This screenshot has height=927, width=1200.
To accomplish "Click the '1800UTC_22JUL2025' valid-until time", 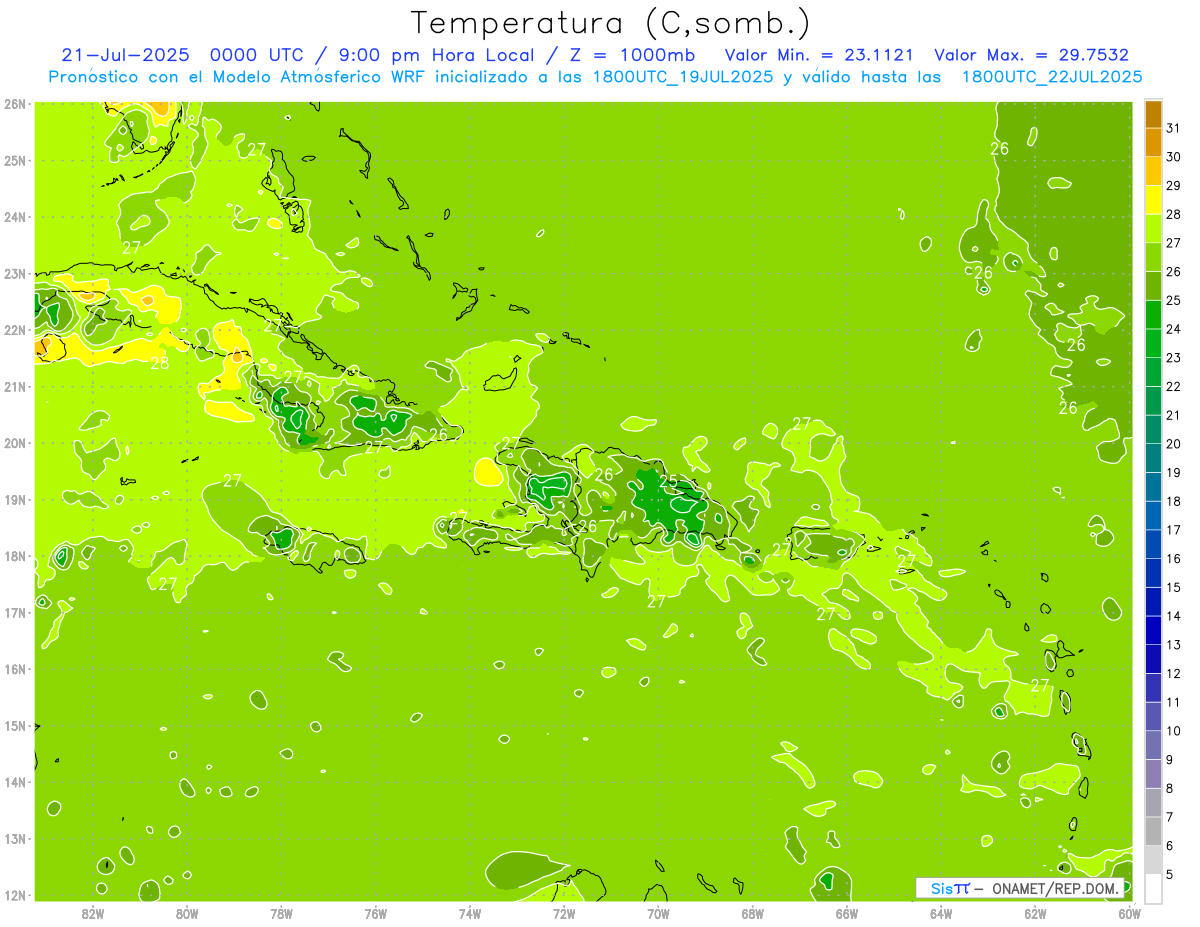I will pos(1051,76).
